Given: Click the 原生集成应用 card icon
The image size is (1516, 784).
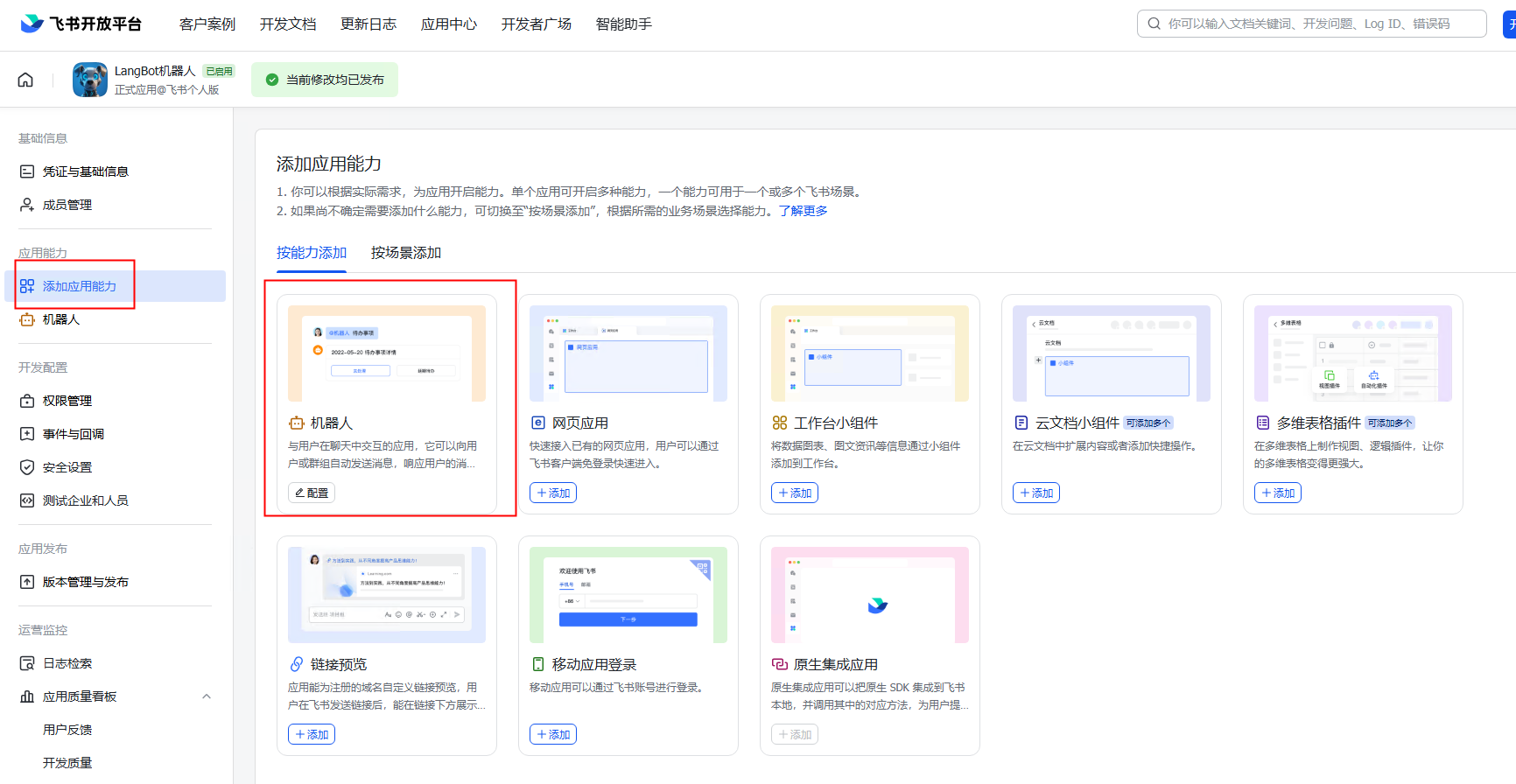Looking at the screenshot, I should pos(780,665).
